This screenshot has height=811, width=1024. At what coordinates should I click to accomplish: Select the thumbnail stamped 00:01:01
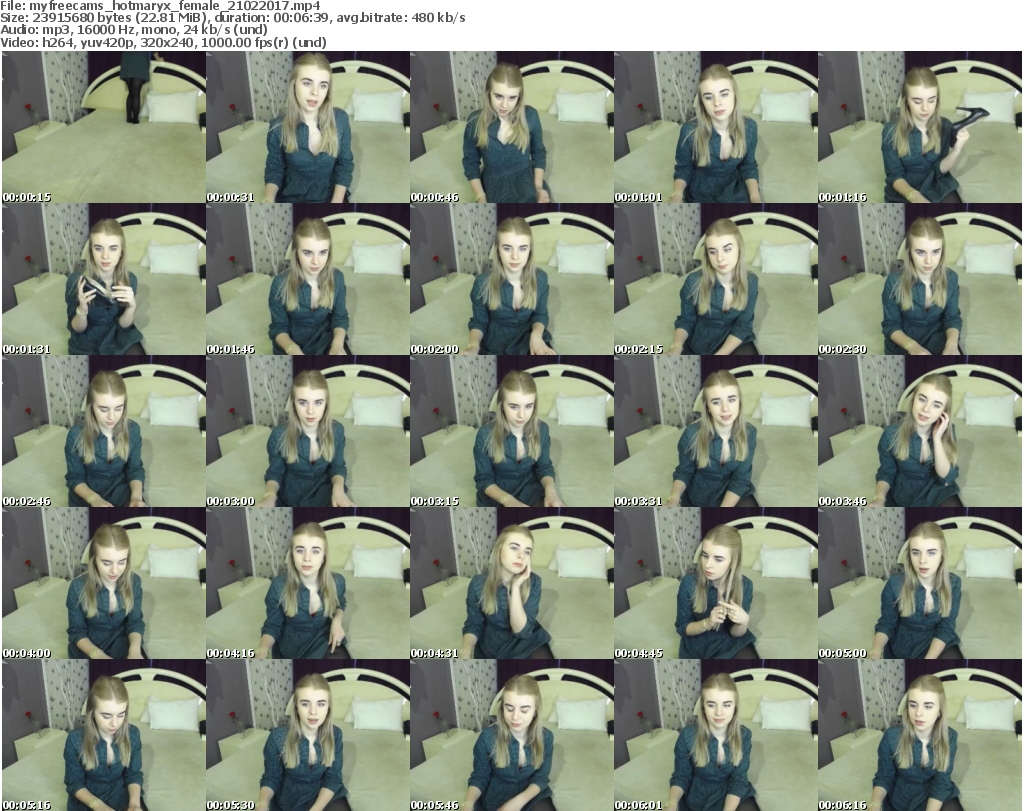(x=716, y=127)
